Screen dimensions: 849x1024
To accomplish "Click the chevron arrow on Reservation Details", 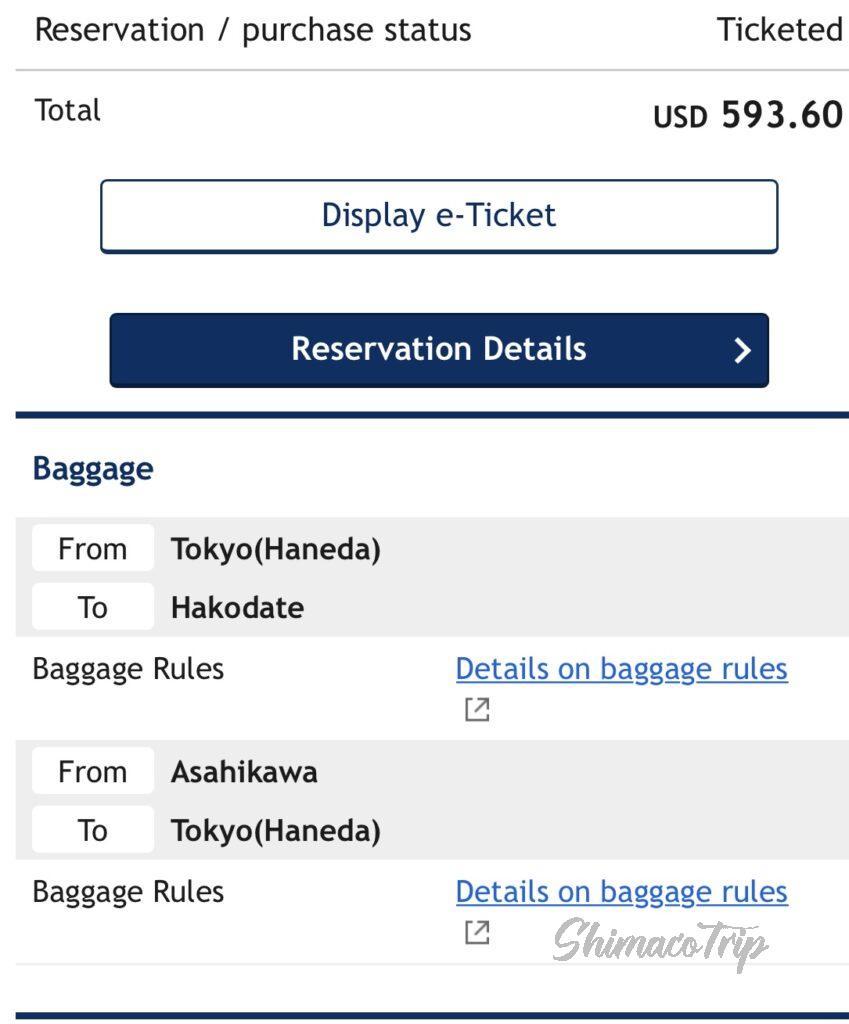I will coord(742,350).
